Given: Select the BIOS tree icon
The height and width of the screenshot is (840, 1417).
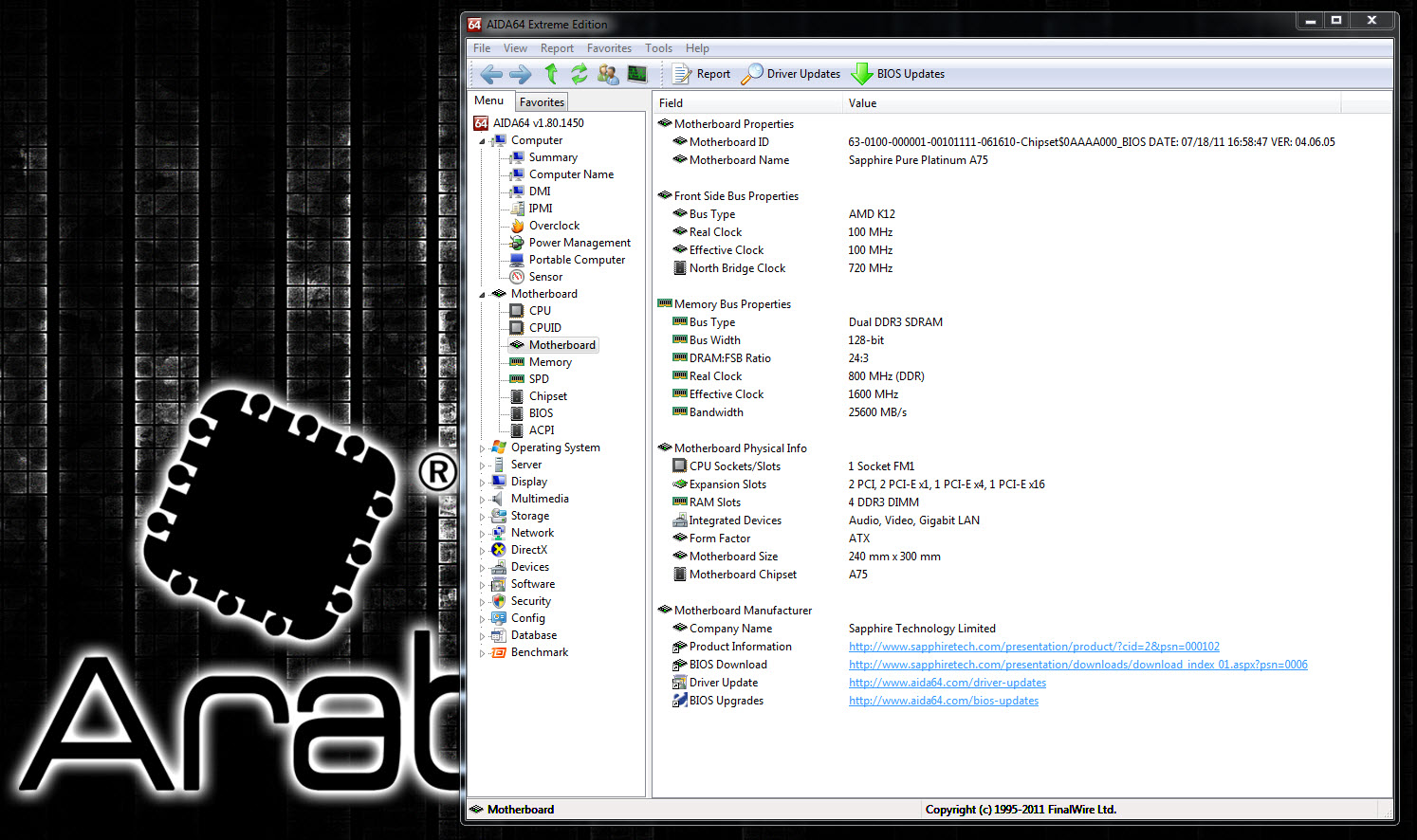Looking at the screenshot, I should (517, 413).
